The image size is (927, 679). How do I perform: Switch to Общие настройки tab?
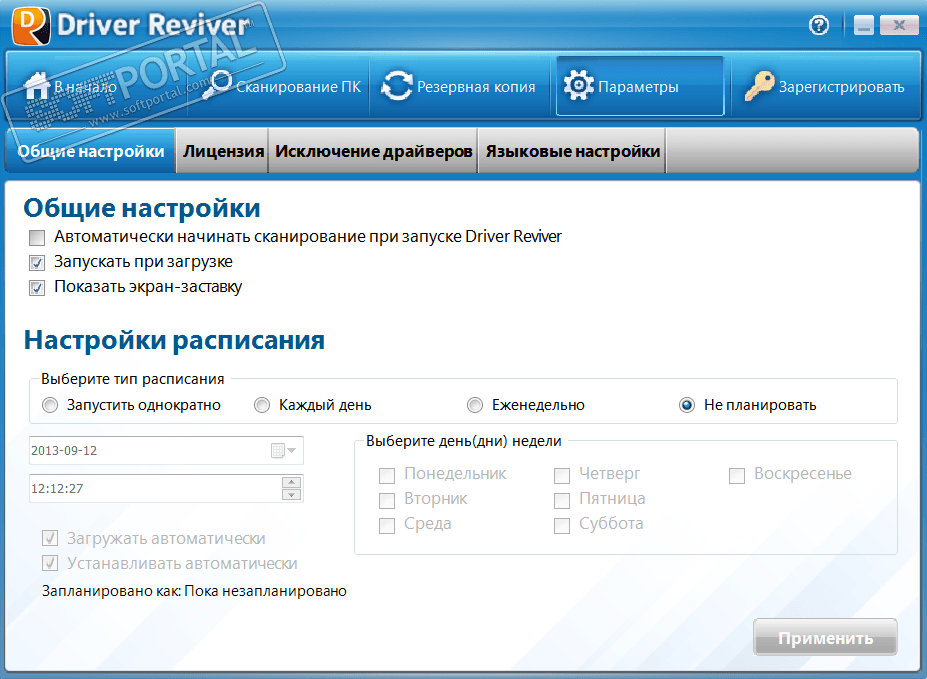point(91,151)
